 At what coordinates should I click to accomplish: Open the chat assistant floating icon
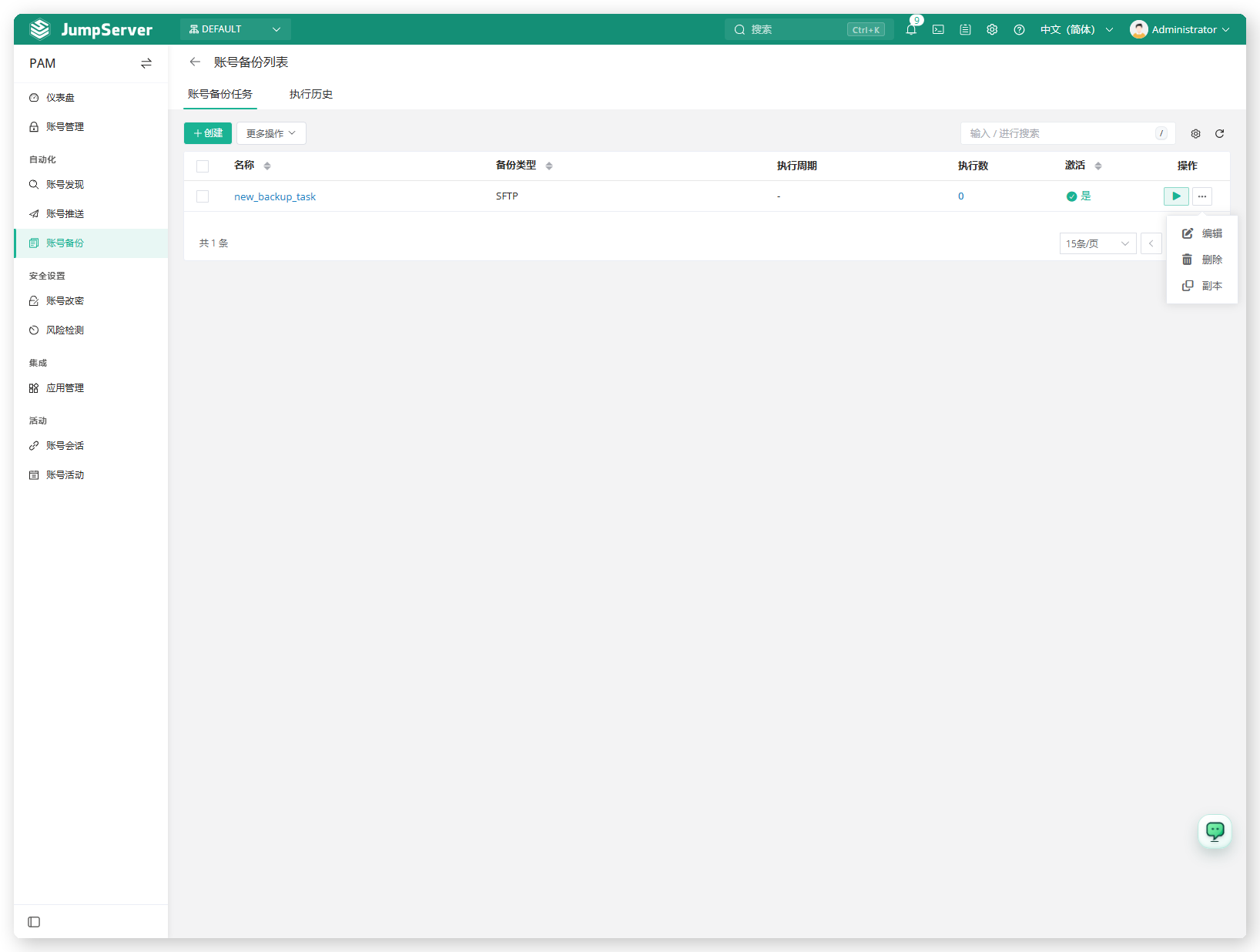1215,831
